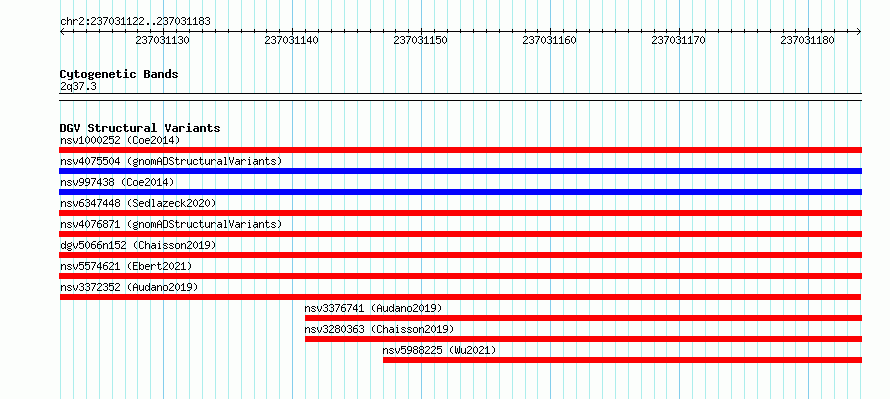The image size is (890, 399).
Task: Click the red bar under dgv5066n152
Action: click(x=460, y=255)
